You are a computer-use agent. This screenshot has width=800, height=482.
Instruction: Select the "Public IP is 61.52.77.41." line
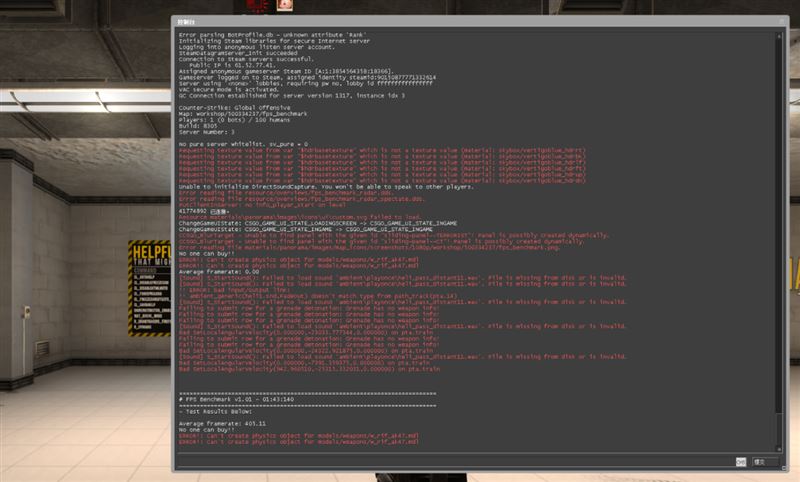pos(232,65)
